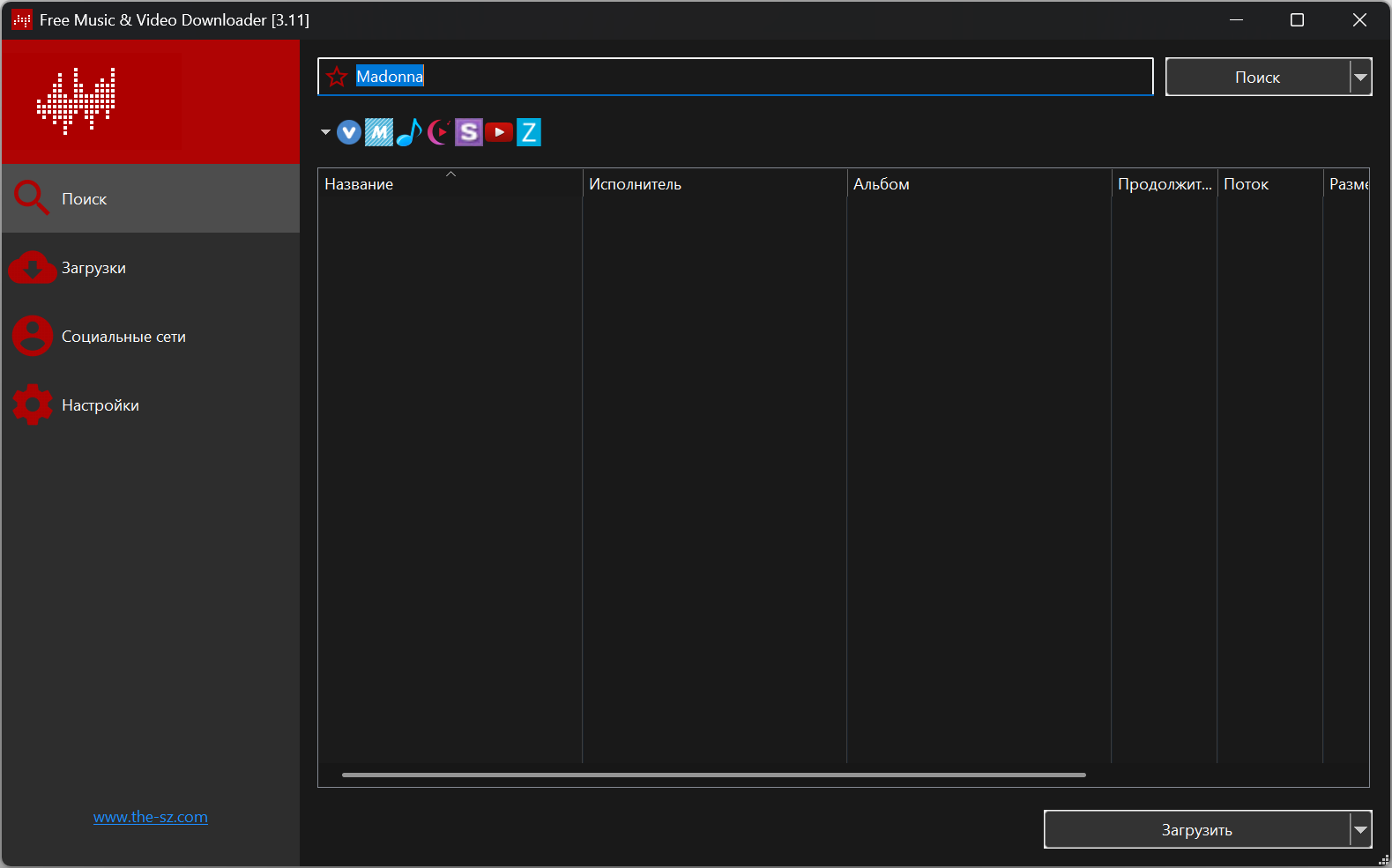Sort by the Альбом column header
Image resolution: width=1392 pixels, height=868 pixels.
pos(979,184)
